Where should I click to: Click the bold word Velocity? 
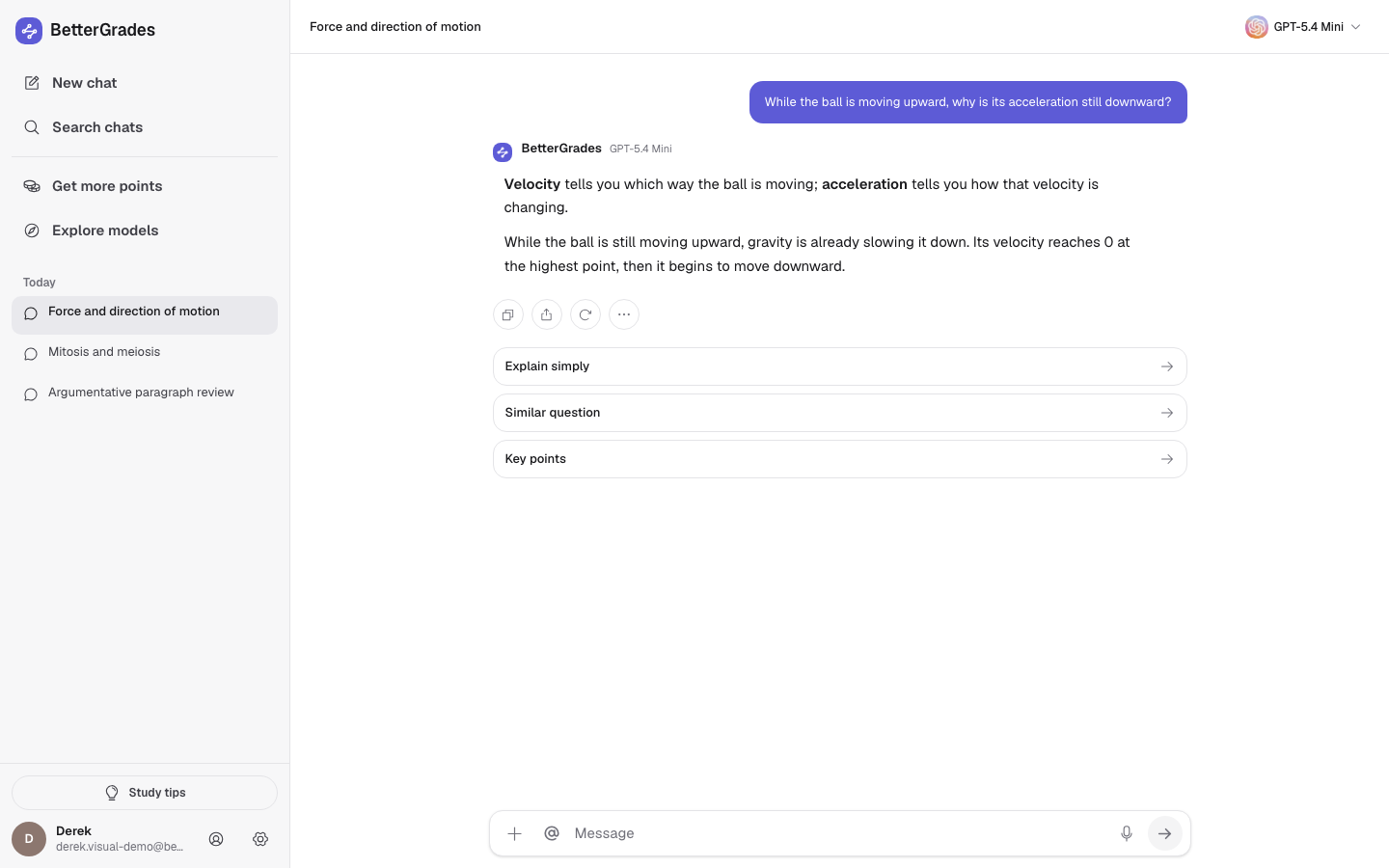532,184
